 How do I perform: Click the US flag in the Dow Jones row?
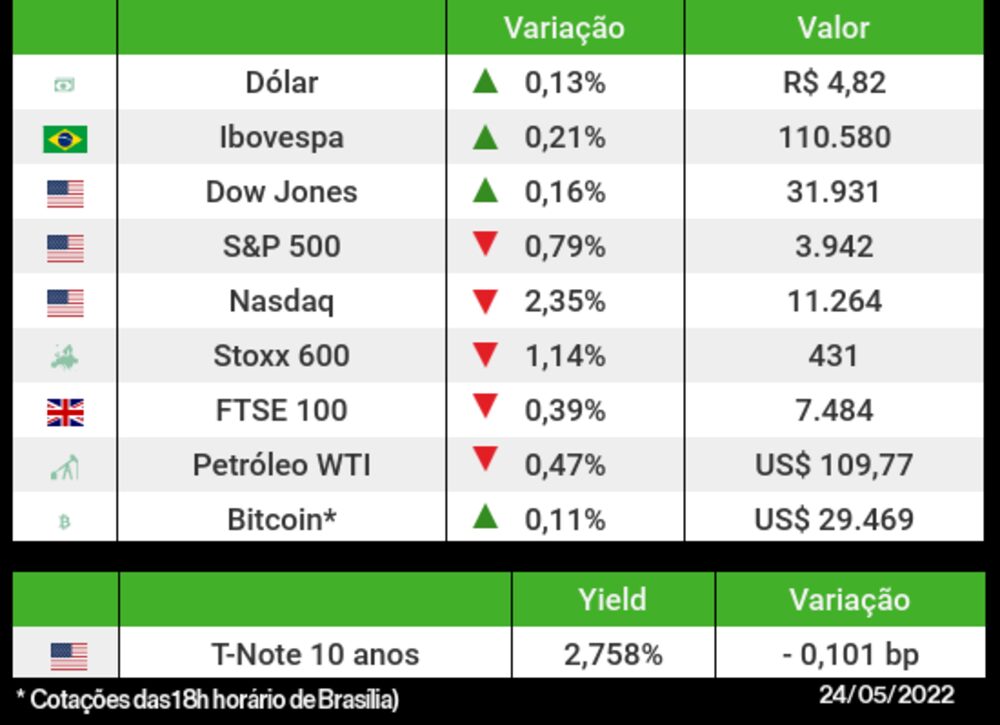click(65, 194)
